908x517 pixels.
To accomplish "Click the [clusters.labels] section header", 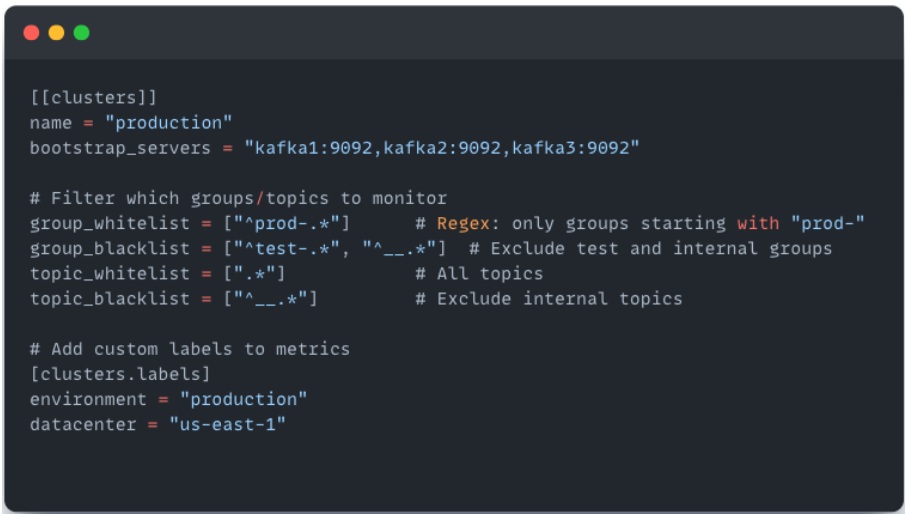I will pos(120,374).
